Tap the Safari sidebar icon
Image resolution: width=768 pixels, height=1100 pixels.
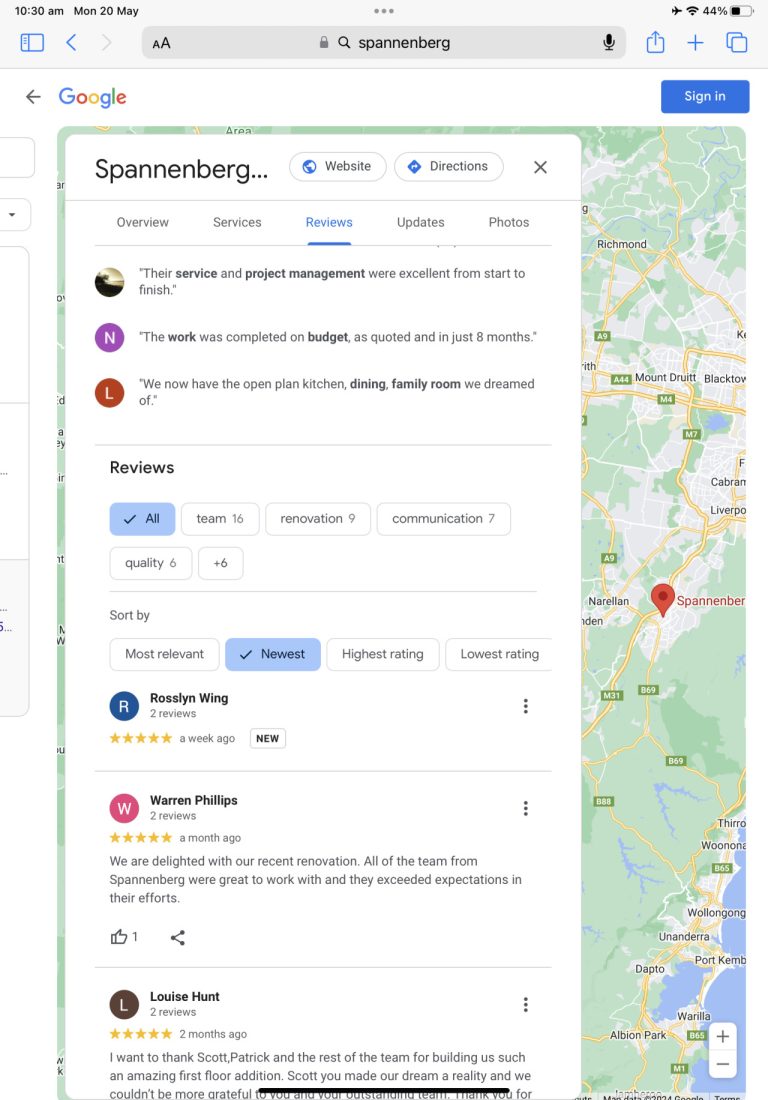pyautogui.click(x=32, y=42)
